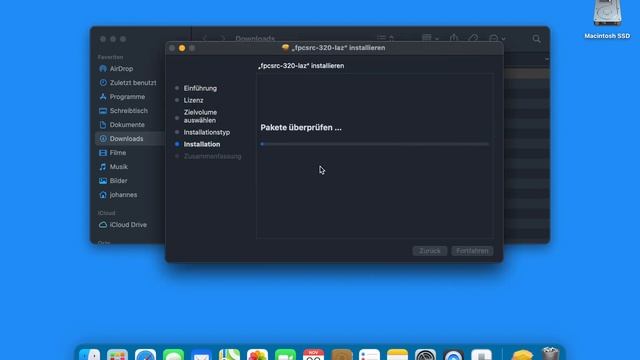Open Mail from the Dock
This screenshot has width=640, height=360.
[x=201, y=354]
